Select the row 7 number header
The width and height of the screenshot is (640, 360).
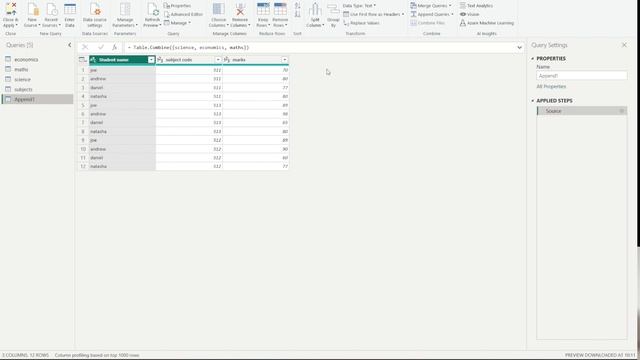(x=83, y=122)
